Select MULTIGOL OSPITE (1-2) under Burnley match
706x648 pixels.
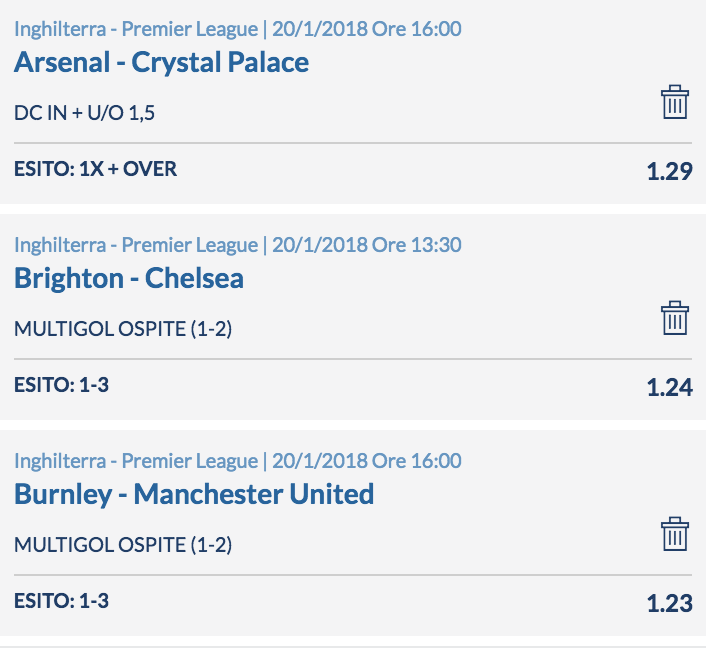123,545
